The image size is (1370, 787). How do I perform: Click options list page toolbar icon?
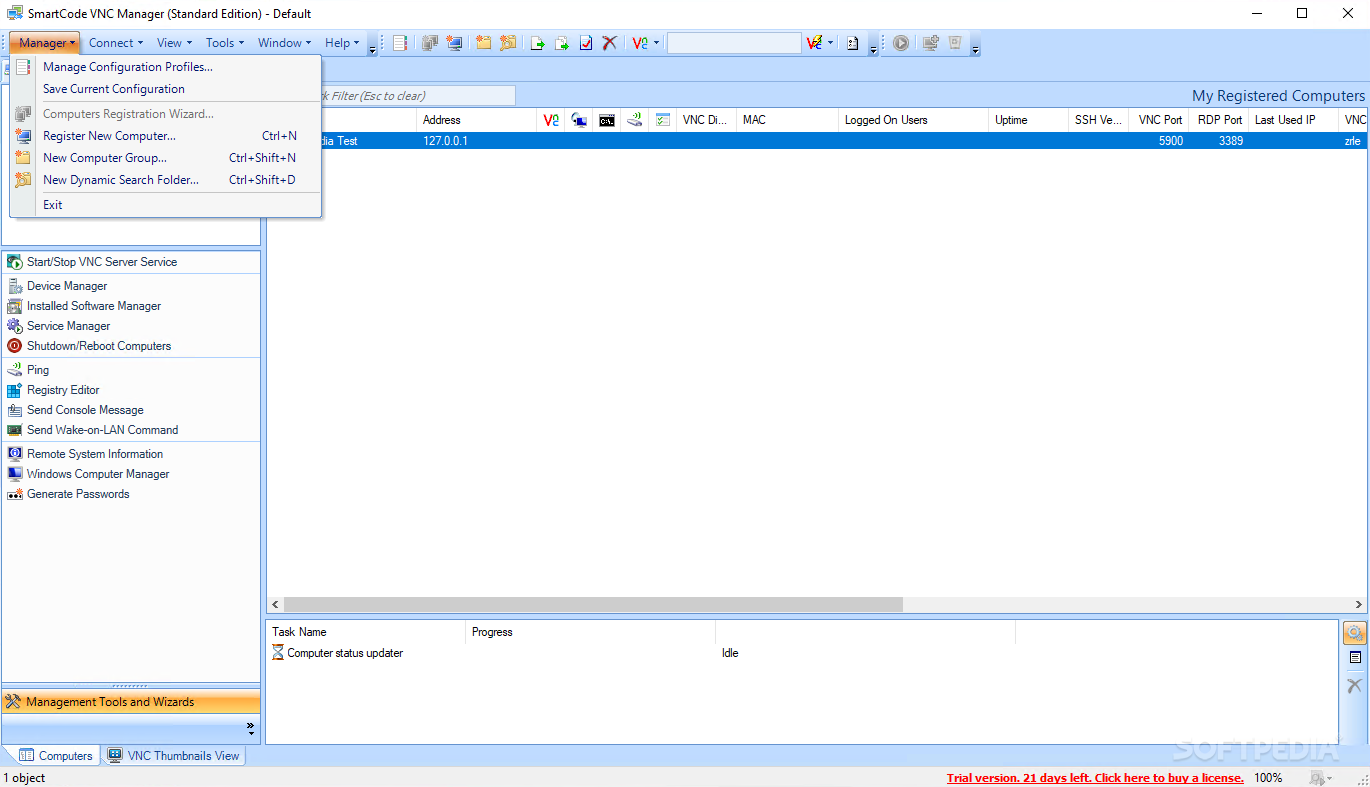coord(853,43)
